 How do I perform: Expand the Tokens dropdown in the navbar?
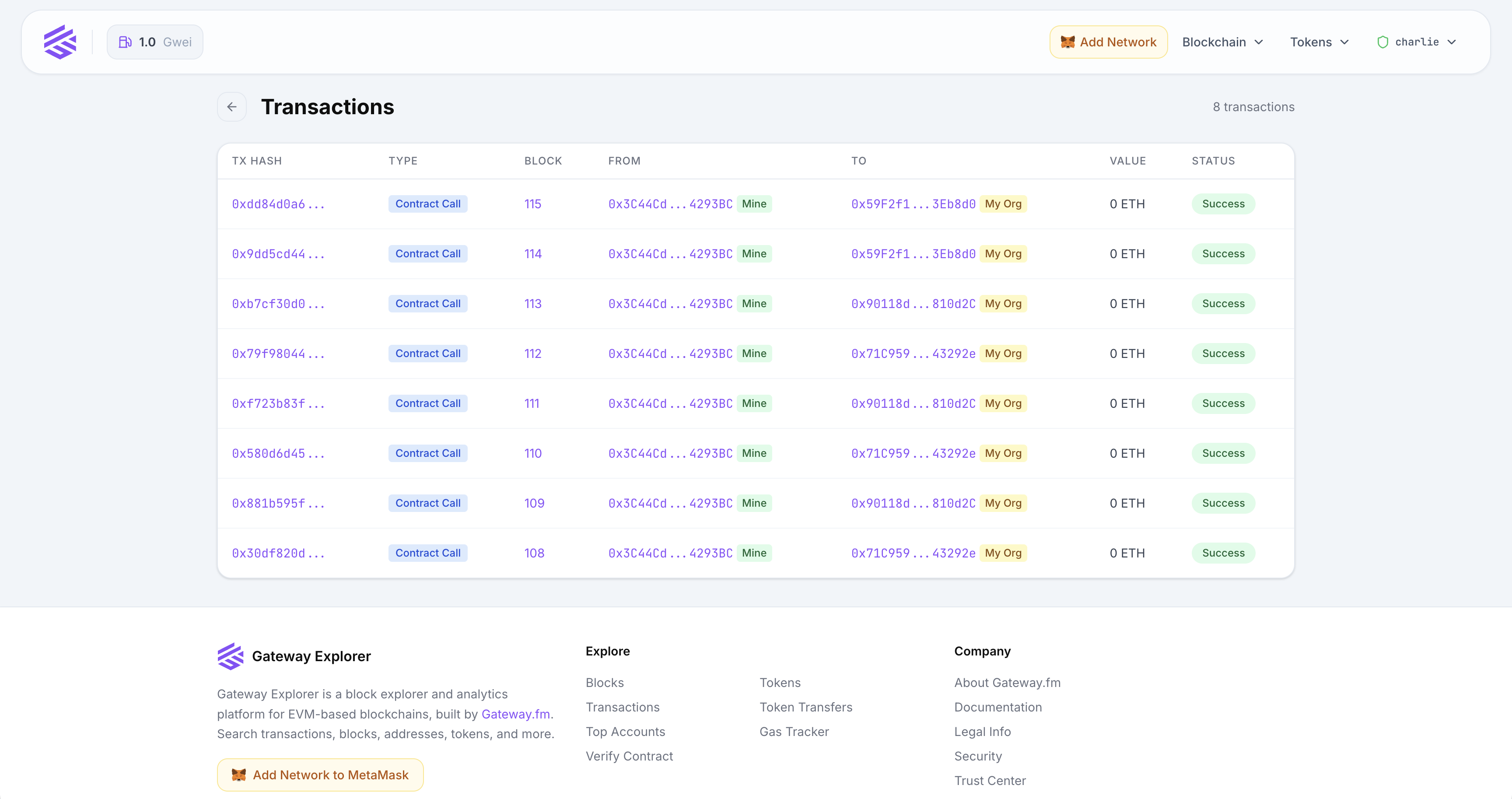tap(1319, 42)
